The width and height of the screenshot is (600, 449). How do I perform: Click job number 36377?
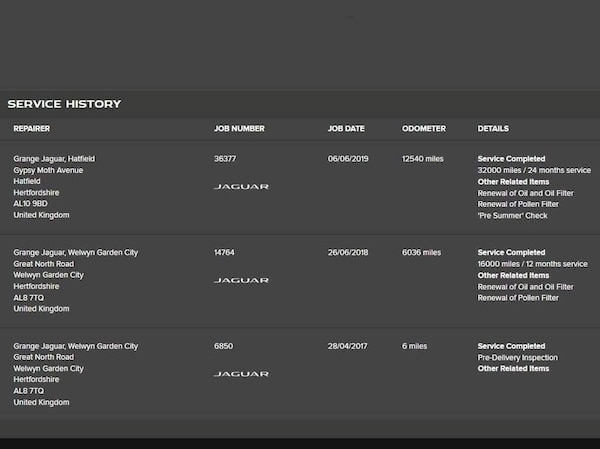[x=227, y=159]
